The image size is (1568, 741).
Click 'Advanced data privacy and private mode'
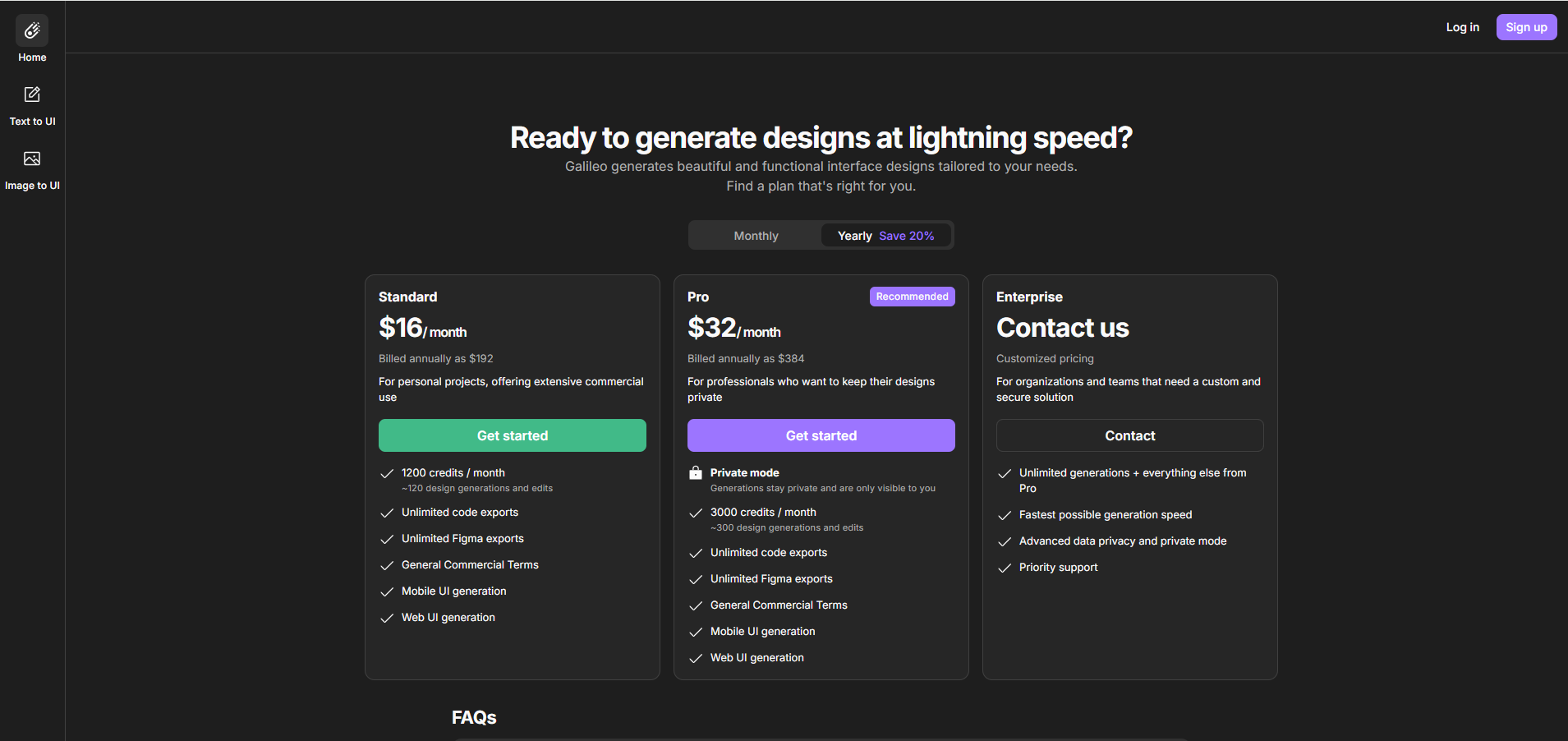[x=1123, y=541]
